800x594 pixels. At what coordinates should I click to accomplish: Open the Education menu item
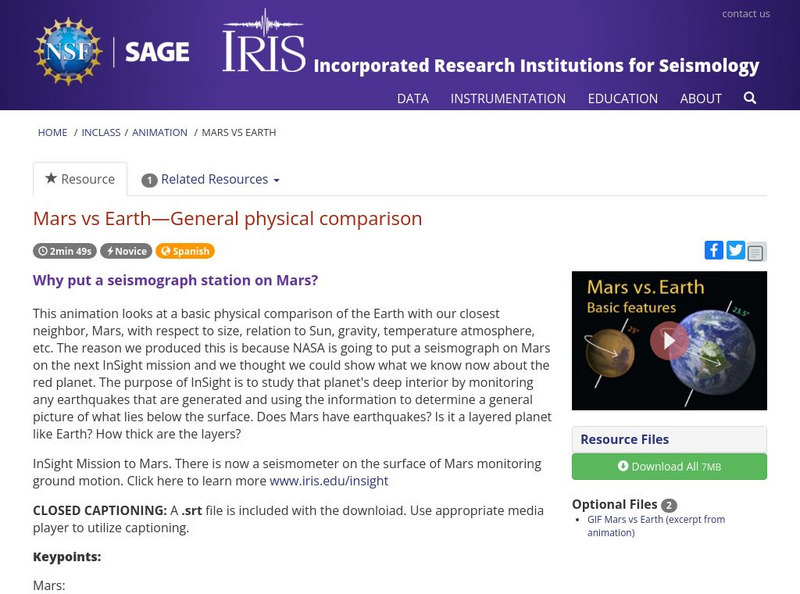click(624, 99)
